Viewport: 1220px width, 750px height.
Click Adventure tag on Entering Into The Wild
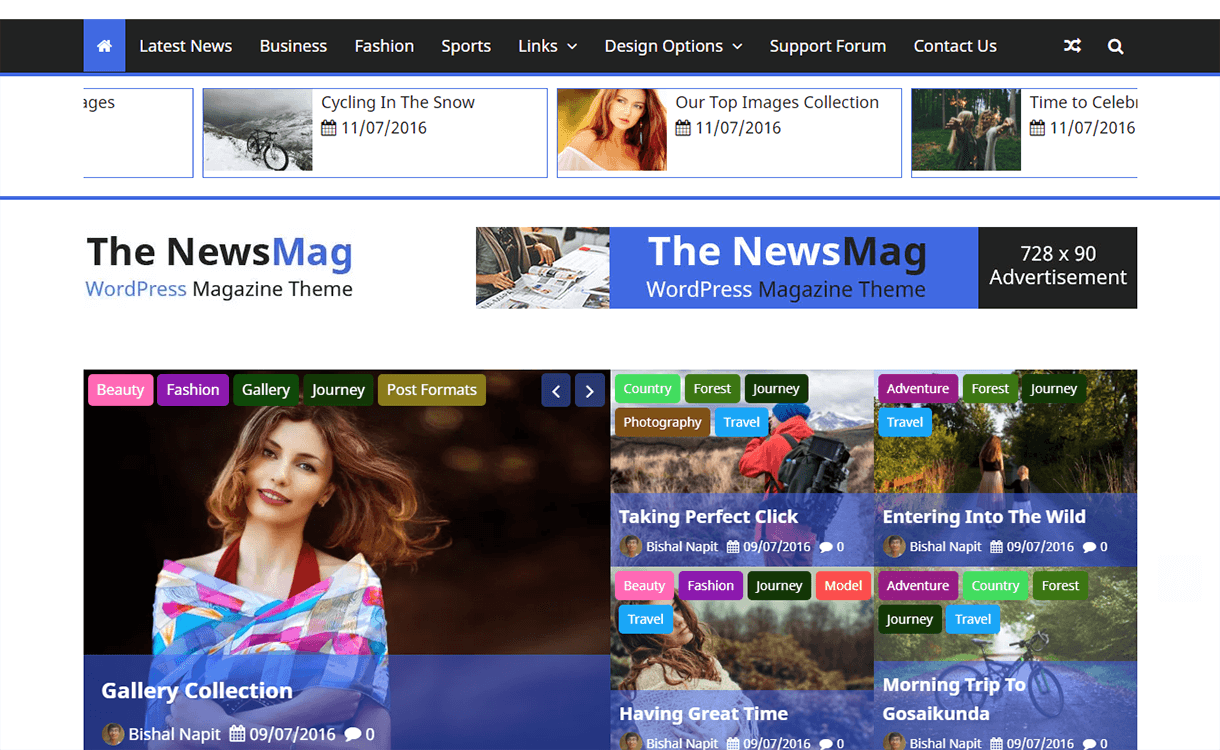918,389
